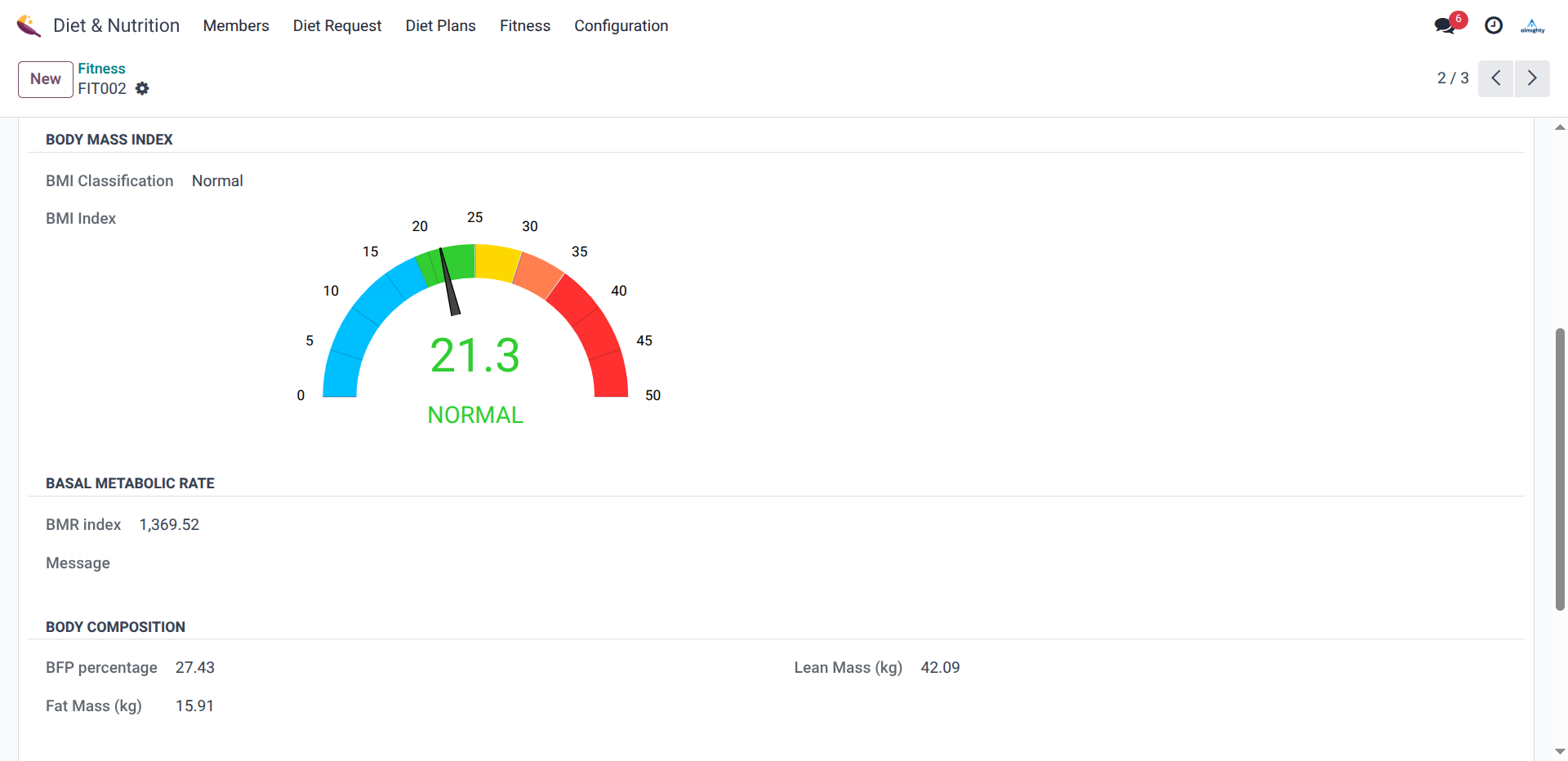The width and height of the screenshot is (1568, 761).
Task: Open the Members menu
Action: click(236, 26)
